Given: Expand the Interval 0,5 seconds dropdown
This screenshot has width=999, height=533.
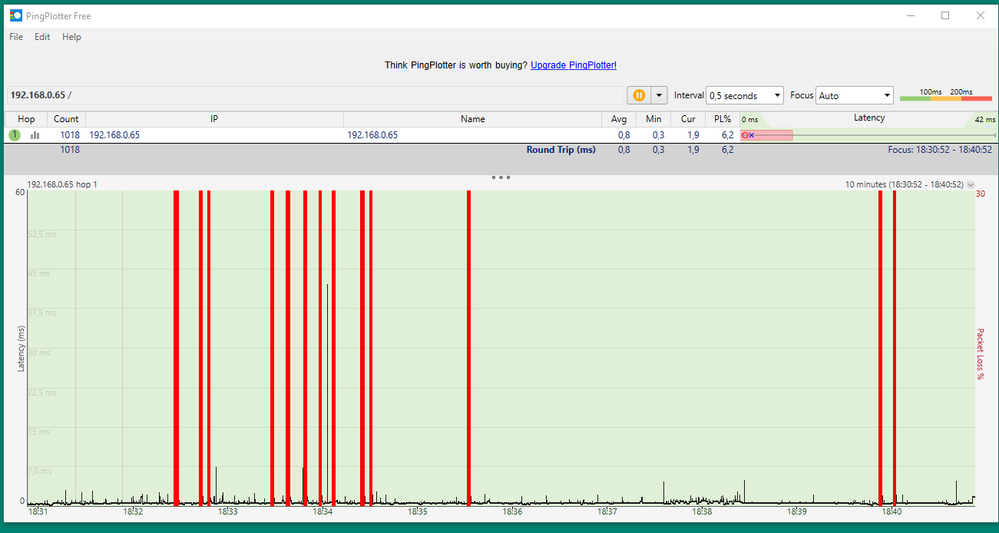Looking at the screenshot, I should [x=745, y=96].
